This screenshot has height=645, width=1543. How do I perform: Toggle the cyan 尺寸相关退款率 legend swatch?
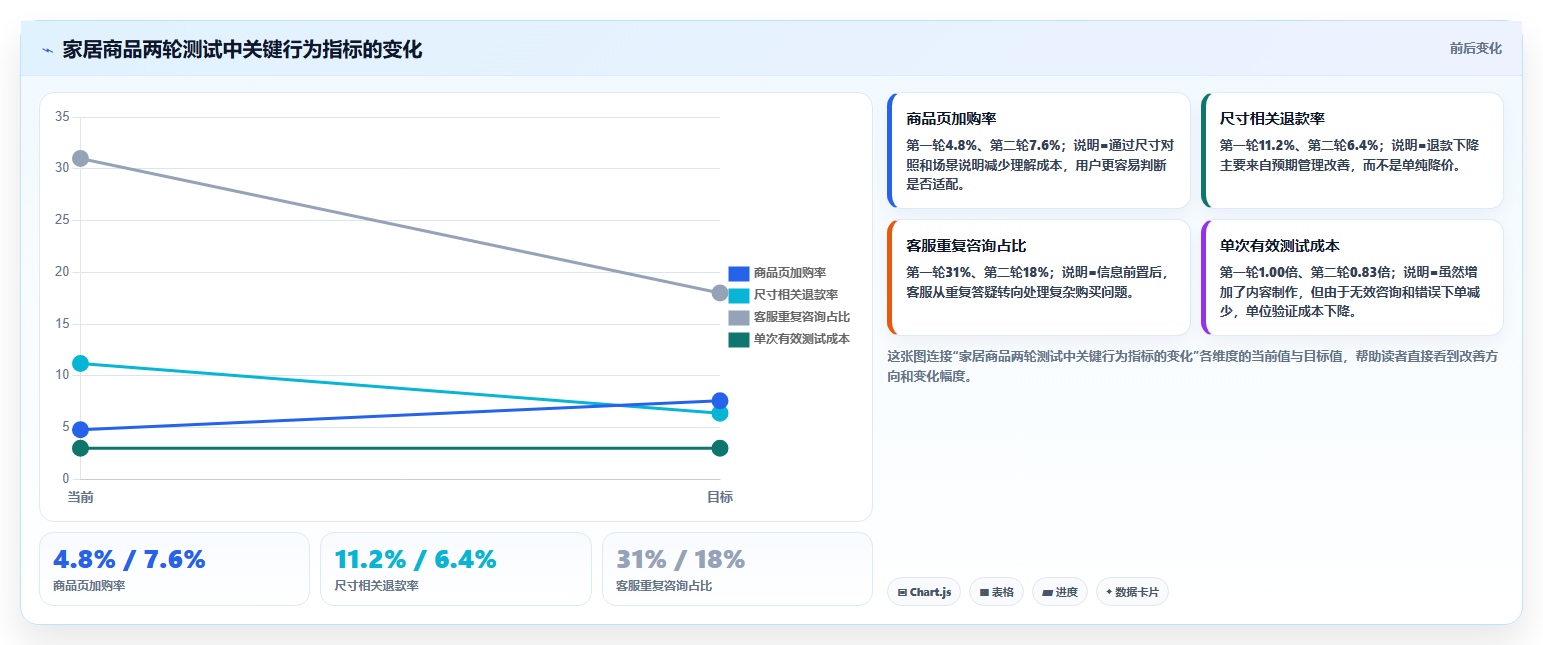click(x=739, y=295)
